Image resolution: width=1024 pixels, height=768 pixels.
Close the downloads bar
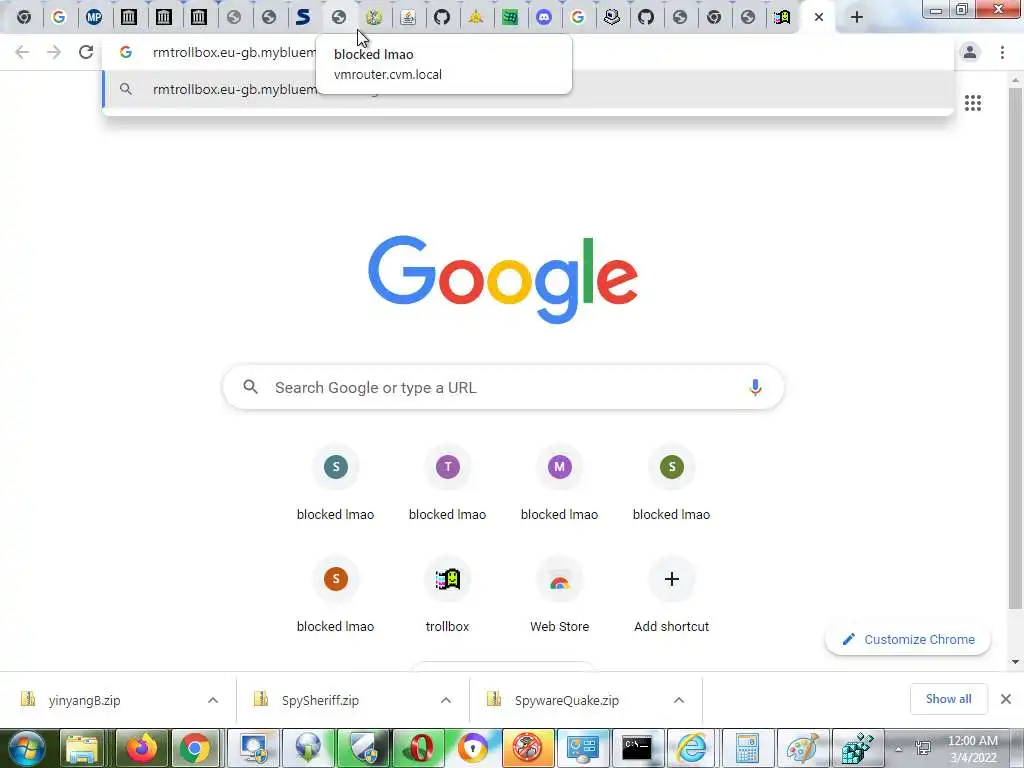pyautogui.click(x=1006, y=699)
